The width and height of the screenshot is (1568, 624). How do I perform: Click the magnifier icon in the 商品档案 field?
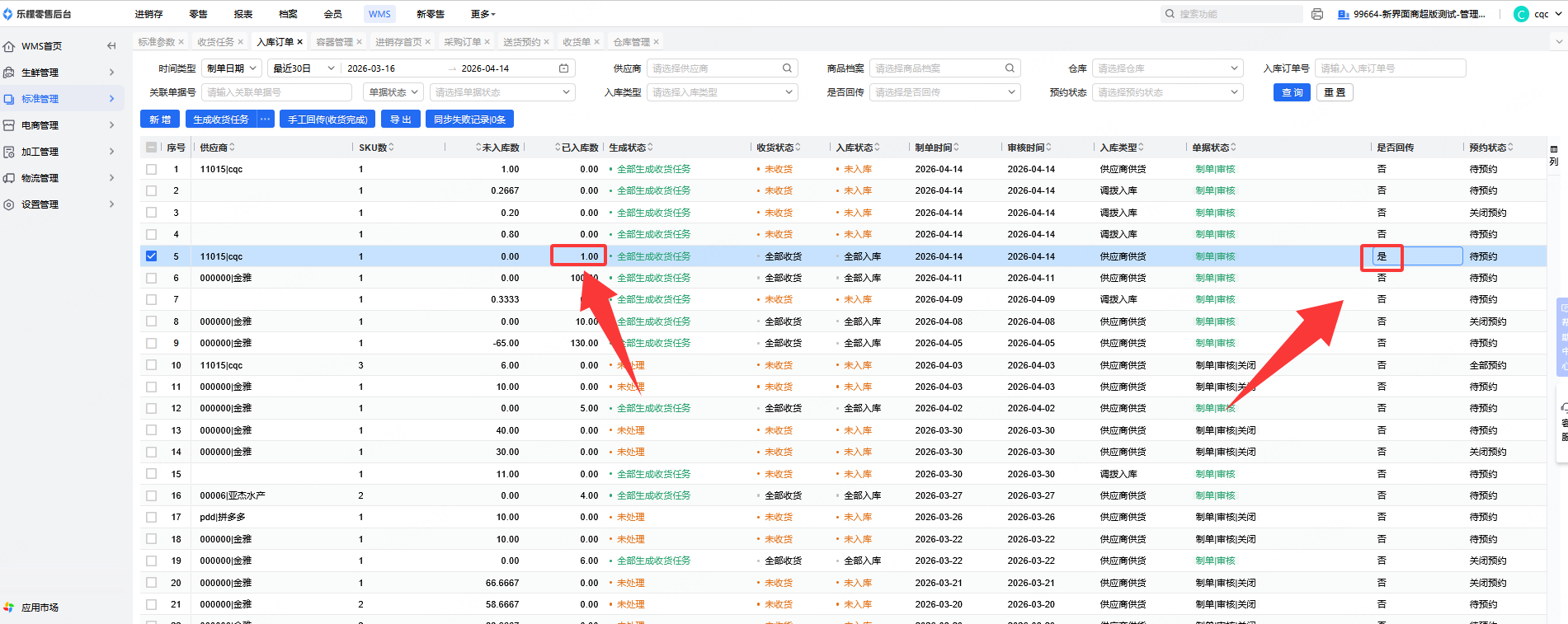pos(1010,68)
